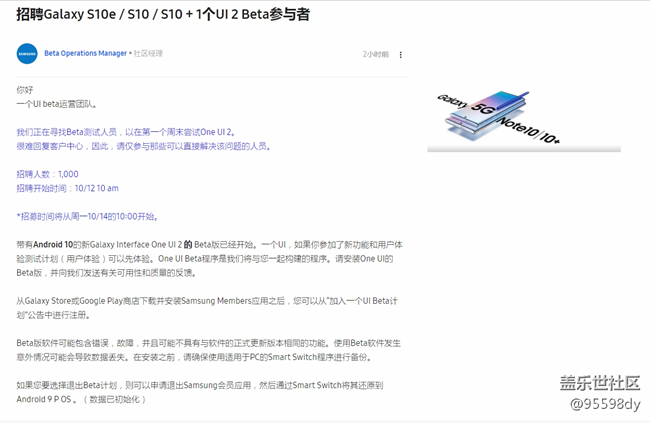
Task: Click the blue line '我们正在寻找Beta测试人员'
Action: (x=126, y=132)
